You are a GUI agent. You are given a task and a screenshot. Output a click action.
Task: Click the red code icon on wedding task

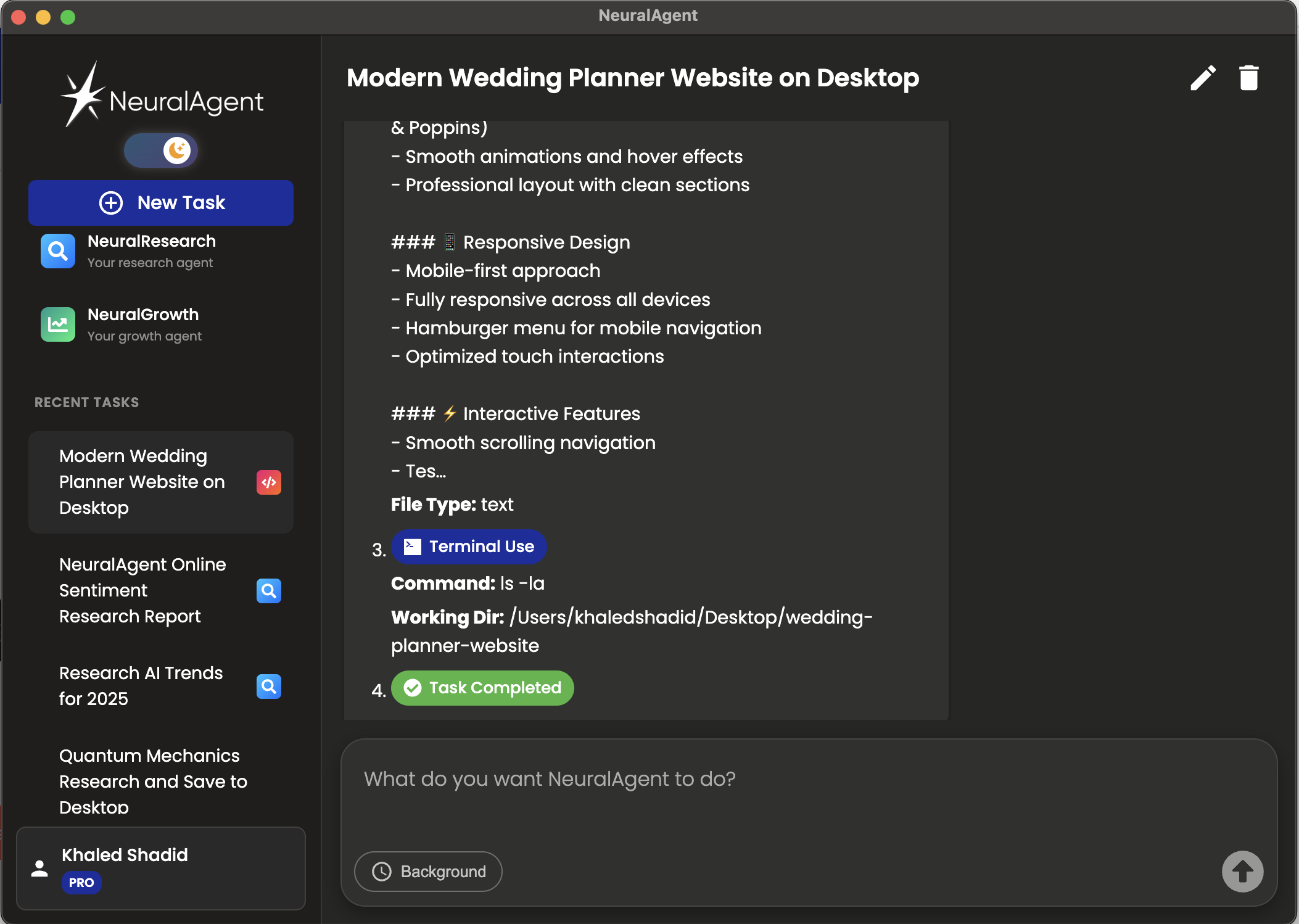pos(269,482)
